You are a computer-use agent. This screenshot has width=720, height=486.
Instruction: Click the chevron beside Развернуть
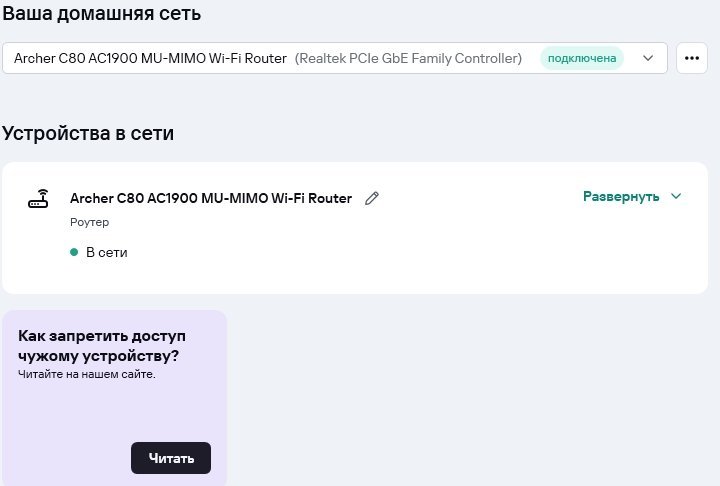pos(676,197)
